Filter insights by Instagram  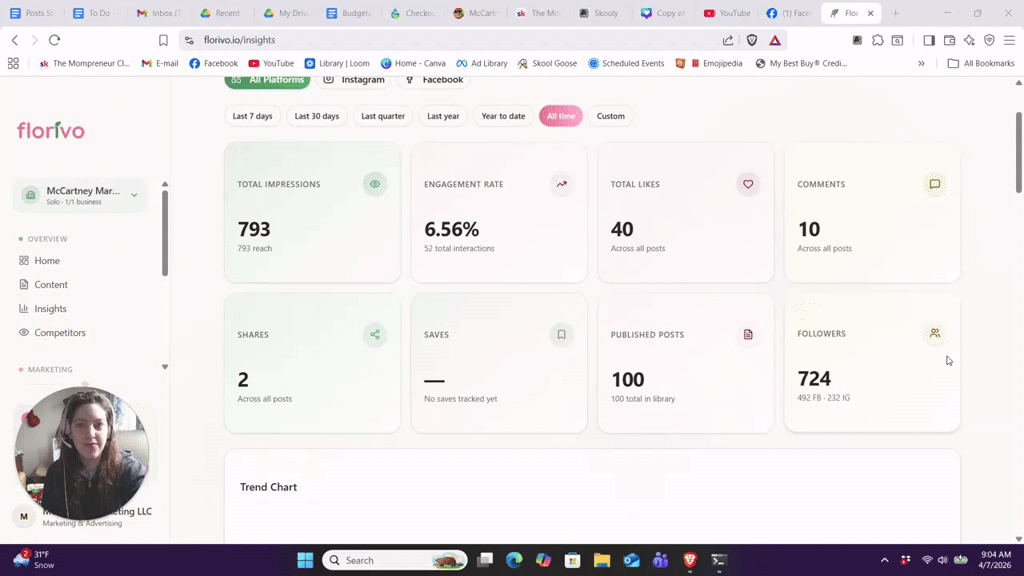[354, 80]
